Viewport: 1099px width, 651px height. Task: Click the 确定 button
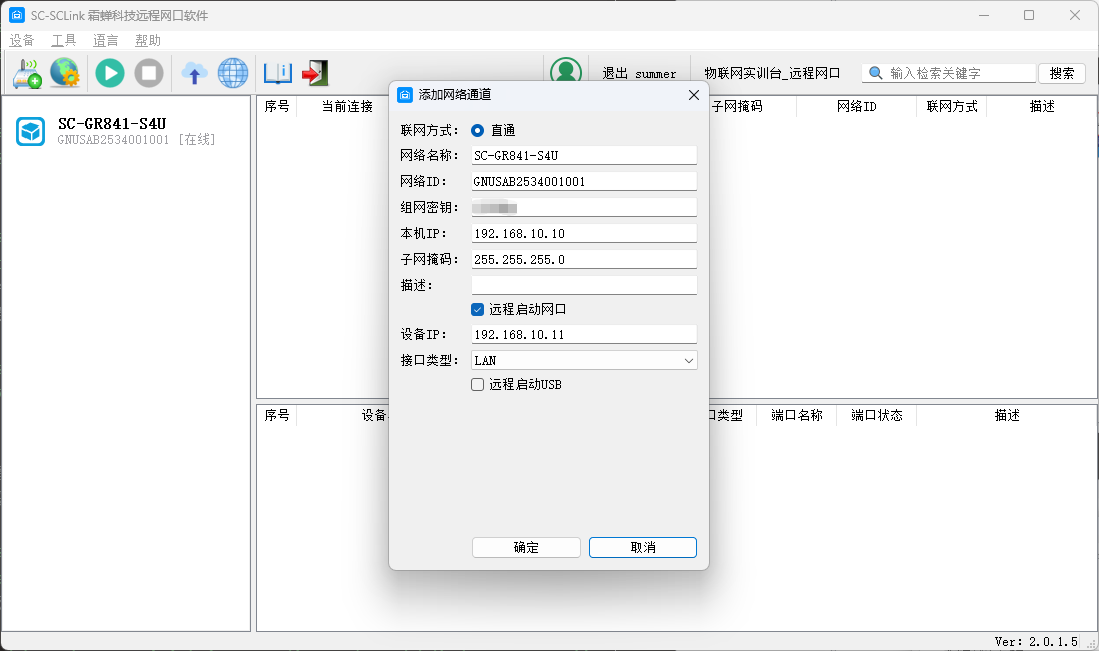pyautogui.click(x=526, y=547)
